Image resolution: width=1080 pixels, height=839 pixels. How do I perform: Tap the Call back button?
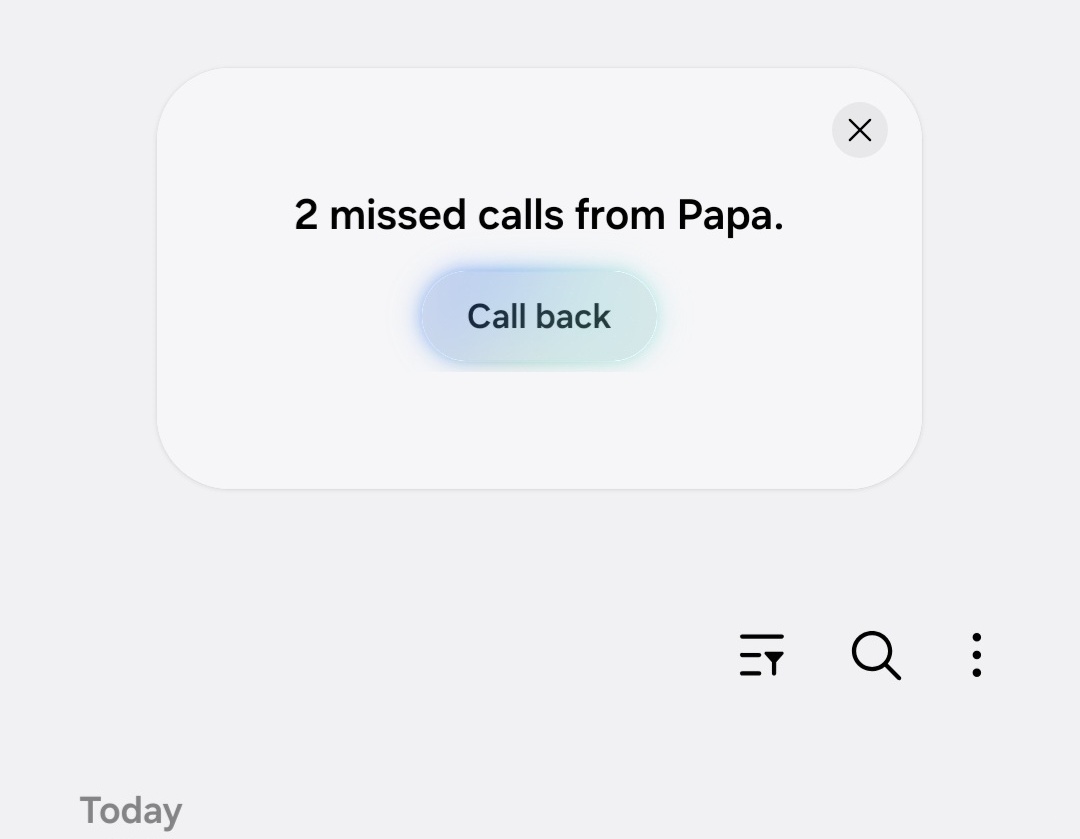(x=538, y=316)
